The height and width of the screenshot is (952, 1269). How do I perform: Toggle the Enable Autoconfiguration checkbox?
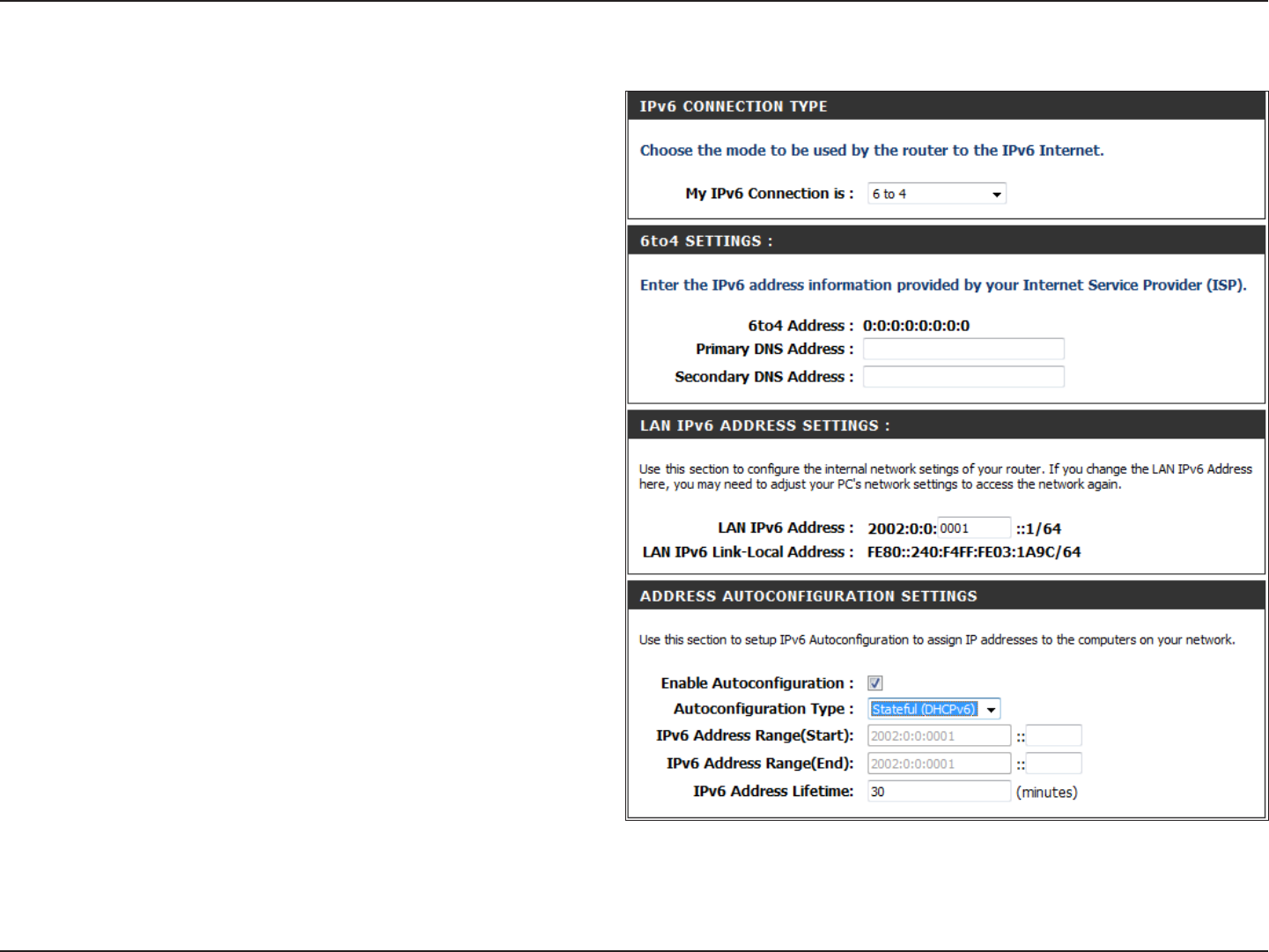click(x=875, y=683)
